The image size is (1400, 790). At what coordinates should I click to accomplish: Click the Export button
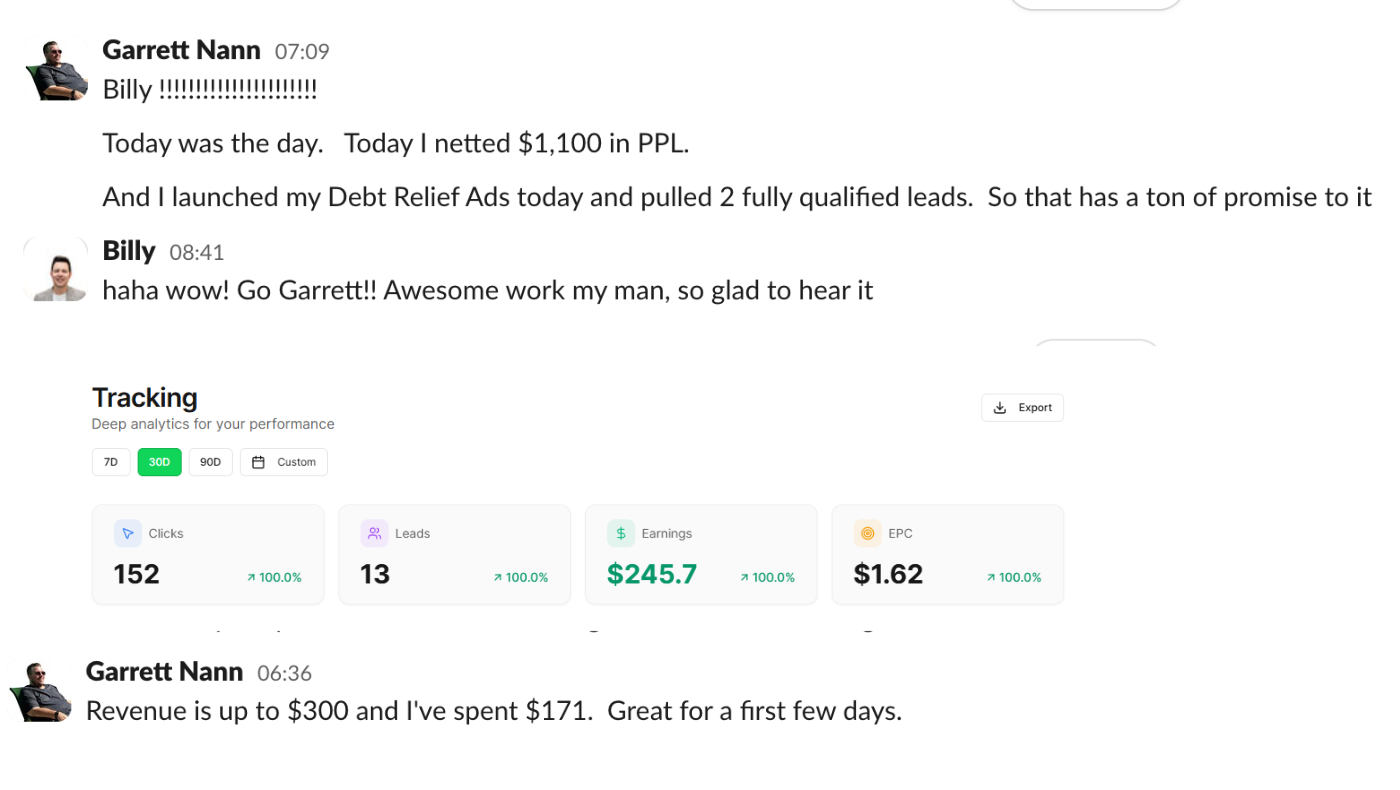(1022, 408)
